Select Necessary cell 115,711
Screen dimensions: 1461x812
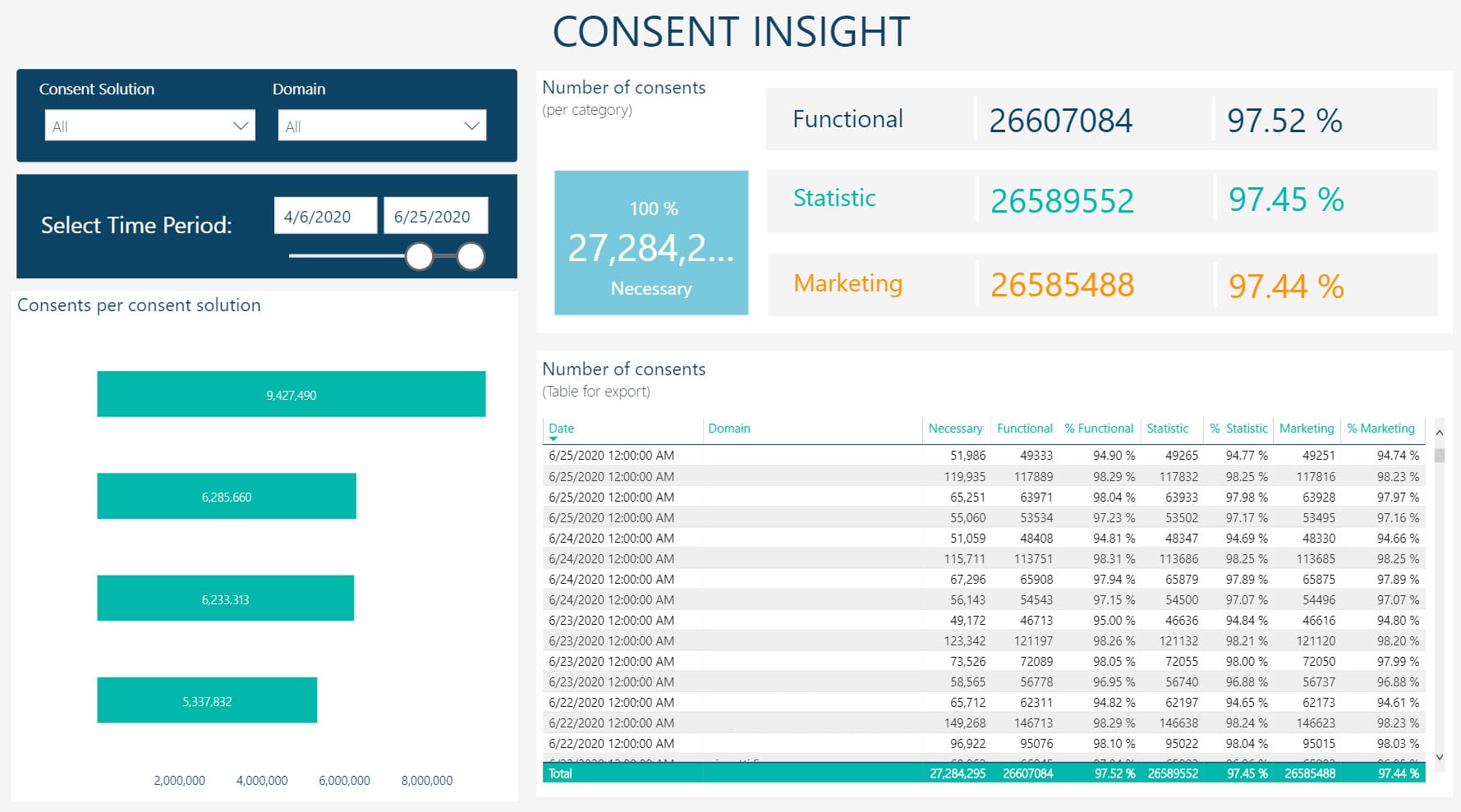point(965,558)
